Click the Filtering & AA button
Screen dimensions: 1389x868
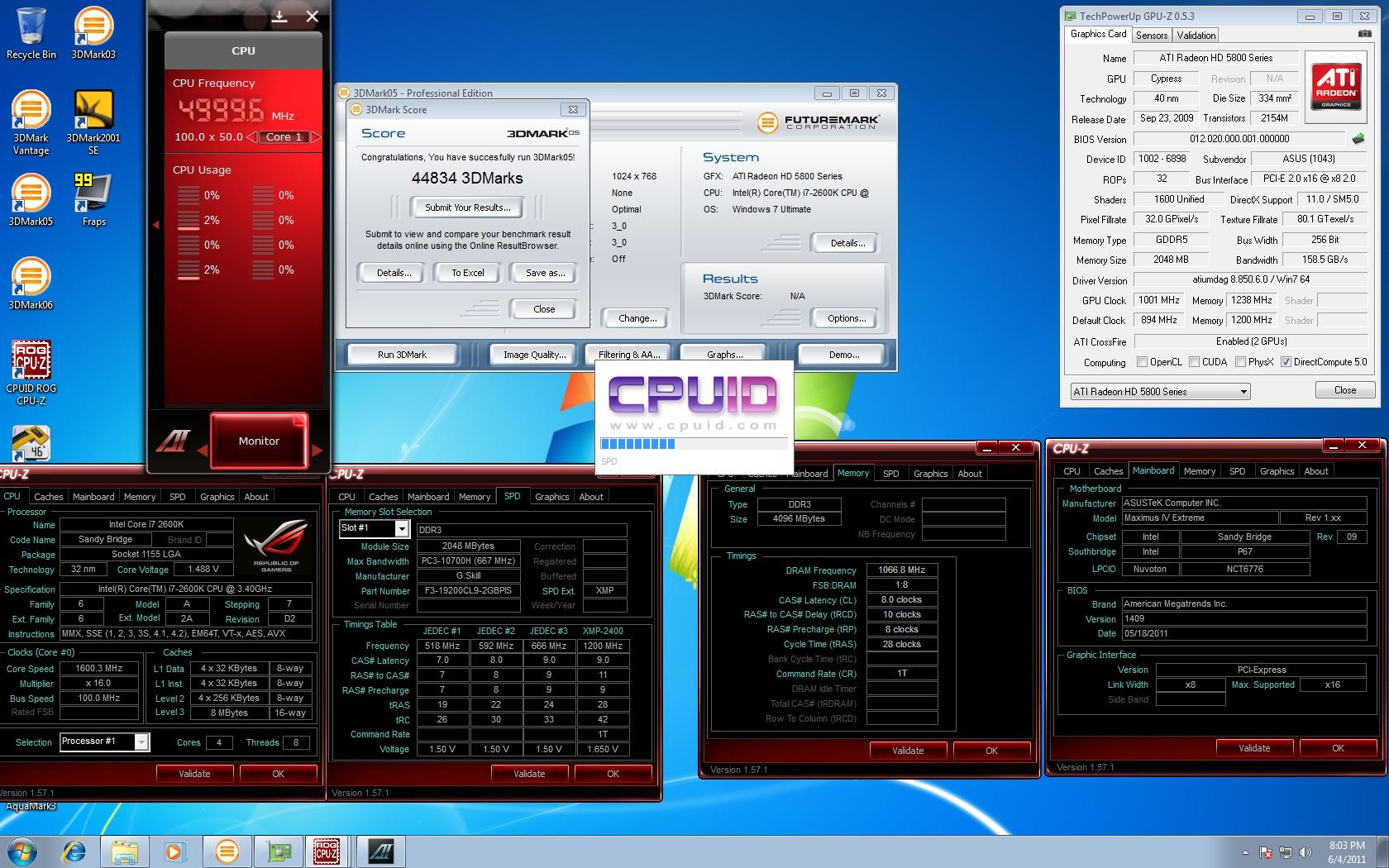[629, 355]
